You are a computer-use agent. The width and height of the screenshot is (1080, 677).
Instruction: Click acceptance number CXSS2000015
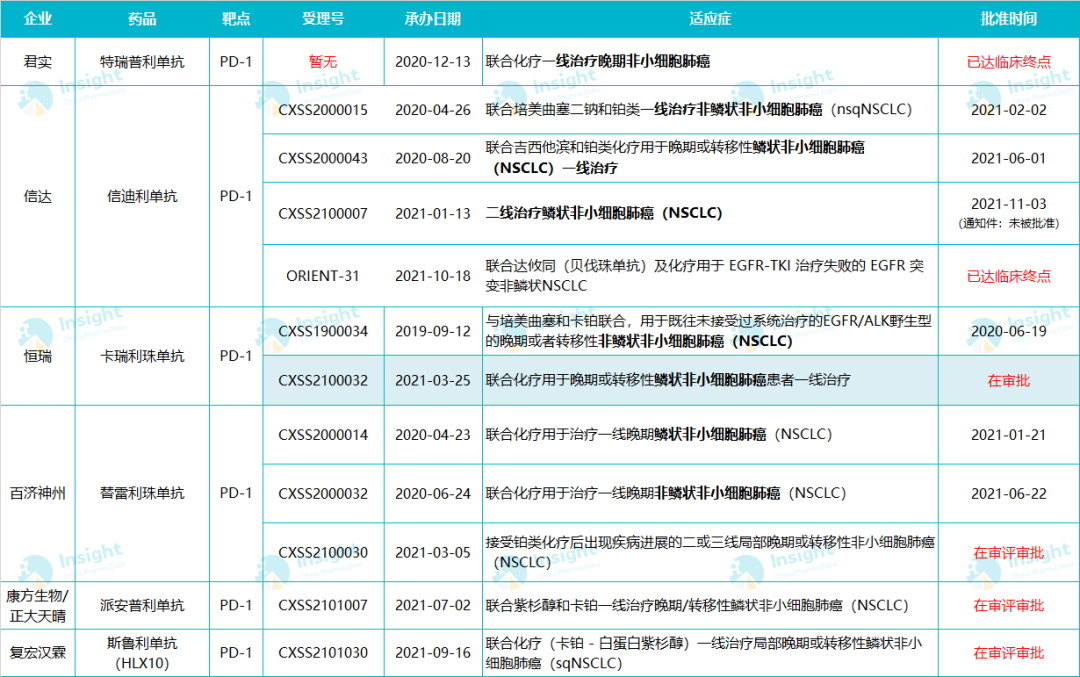(323, 110)
